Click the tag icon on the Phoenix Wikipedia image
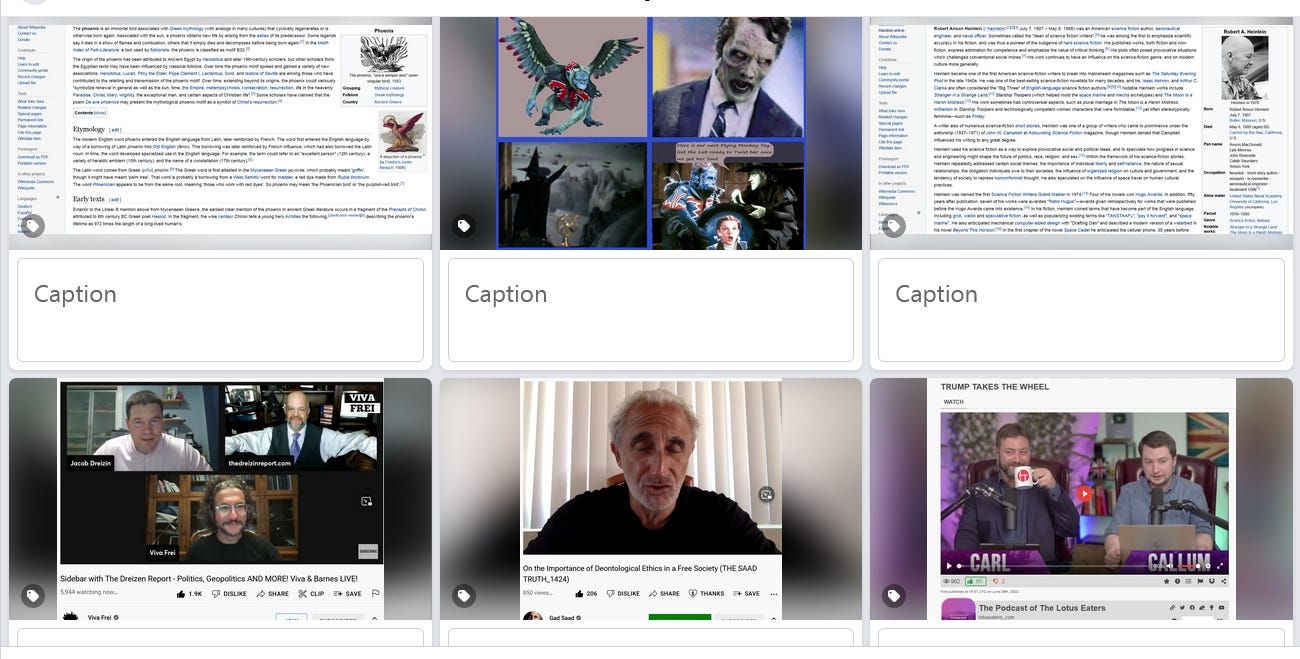The width and height of the screenshot is (1300, 659). (33, 226)
